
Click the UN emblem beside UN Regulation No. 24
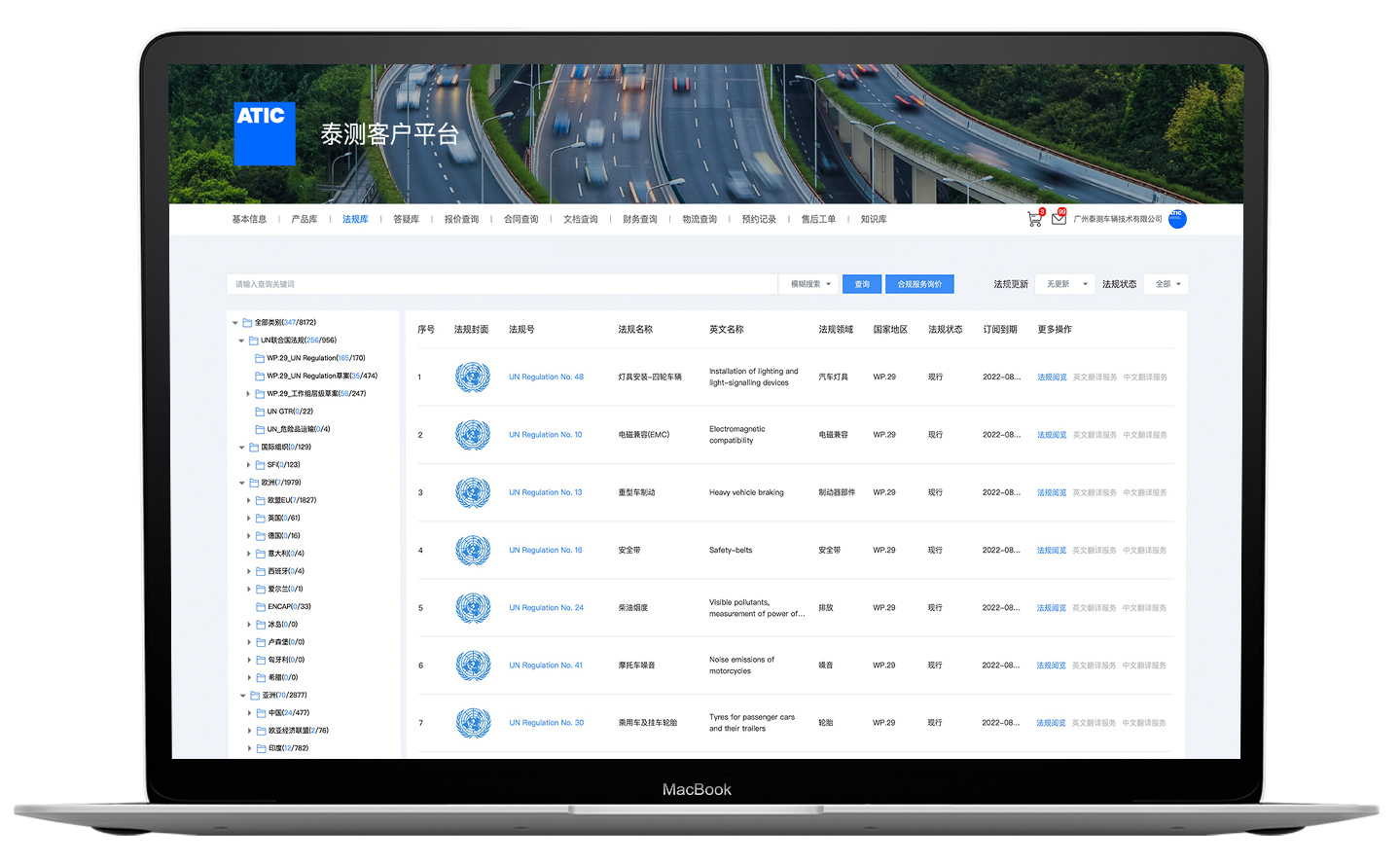point(473,607)
